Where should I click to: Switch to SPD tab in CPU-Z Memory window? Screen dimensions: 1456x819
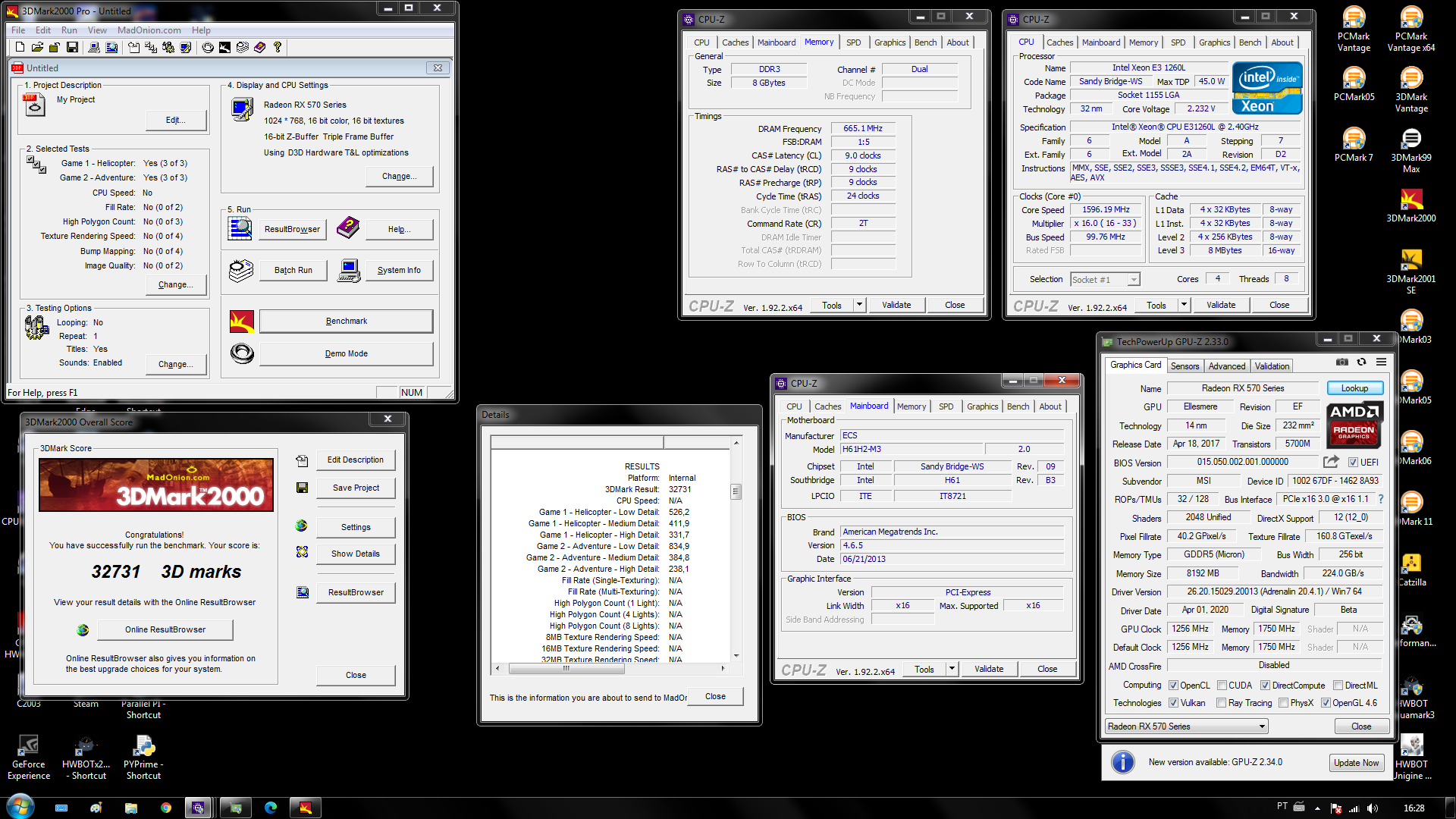(x=853, y=42)
